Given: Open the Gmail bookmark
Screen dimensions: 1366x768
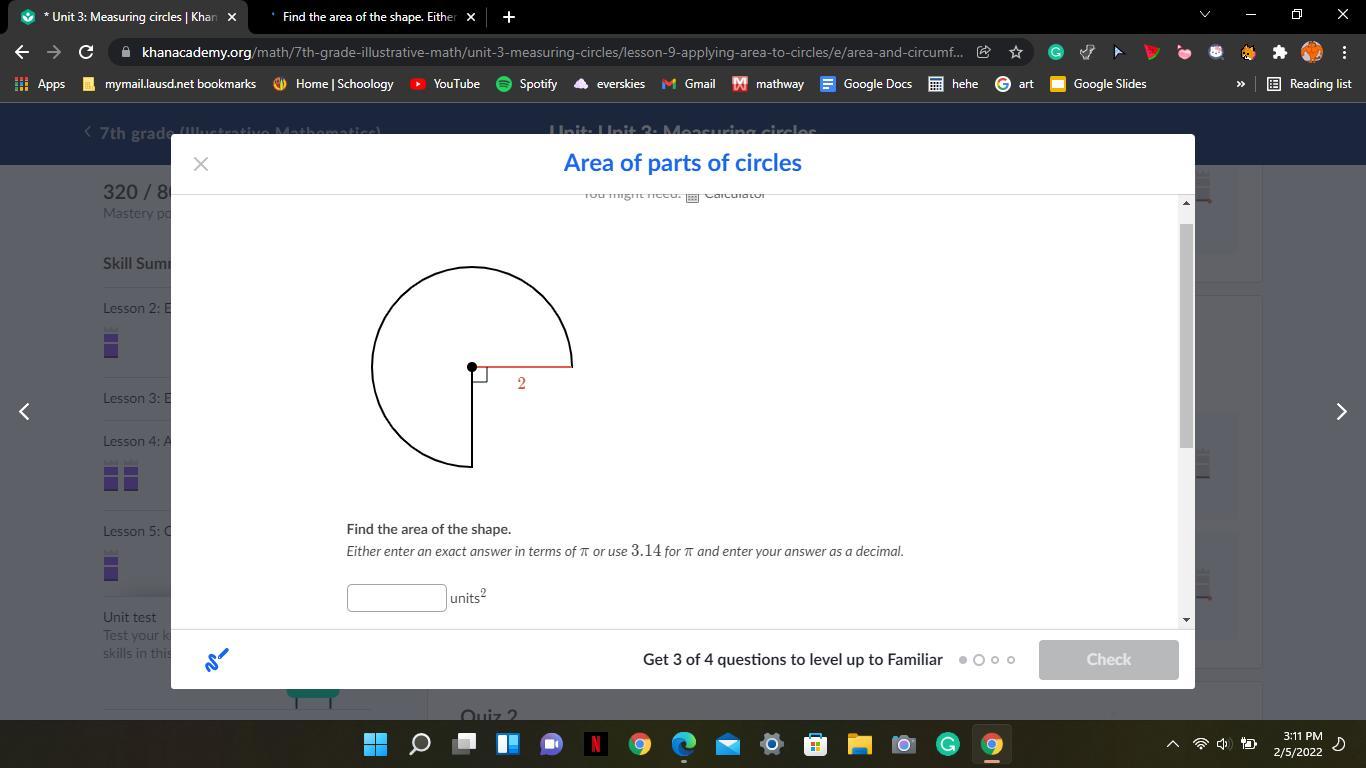Looking at the screenshot, I should 688,84.
